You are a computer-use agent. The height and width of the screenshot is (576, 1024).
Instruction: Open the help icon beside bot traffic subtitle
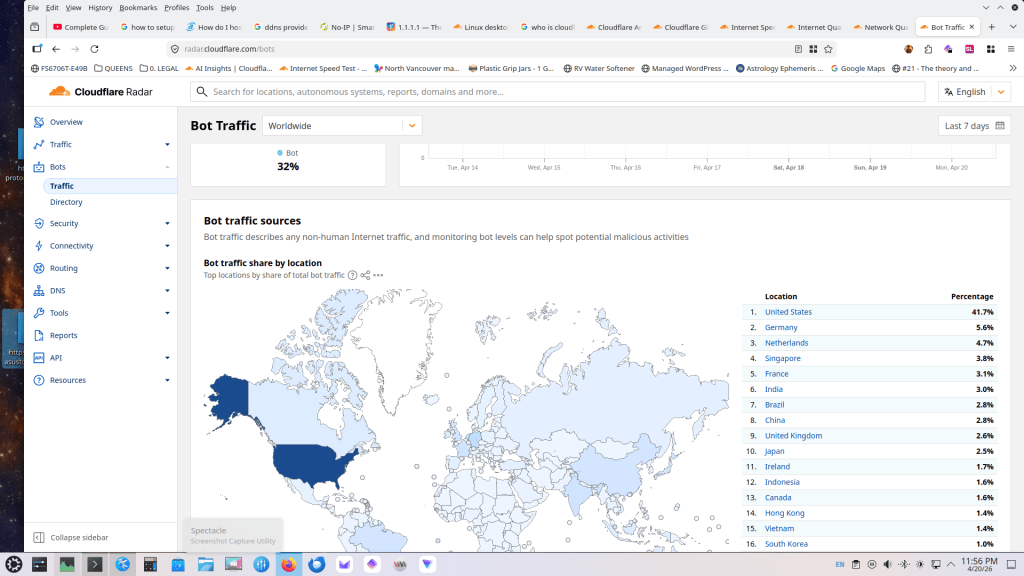point(352,275)
